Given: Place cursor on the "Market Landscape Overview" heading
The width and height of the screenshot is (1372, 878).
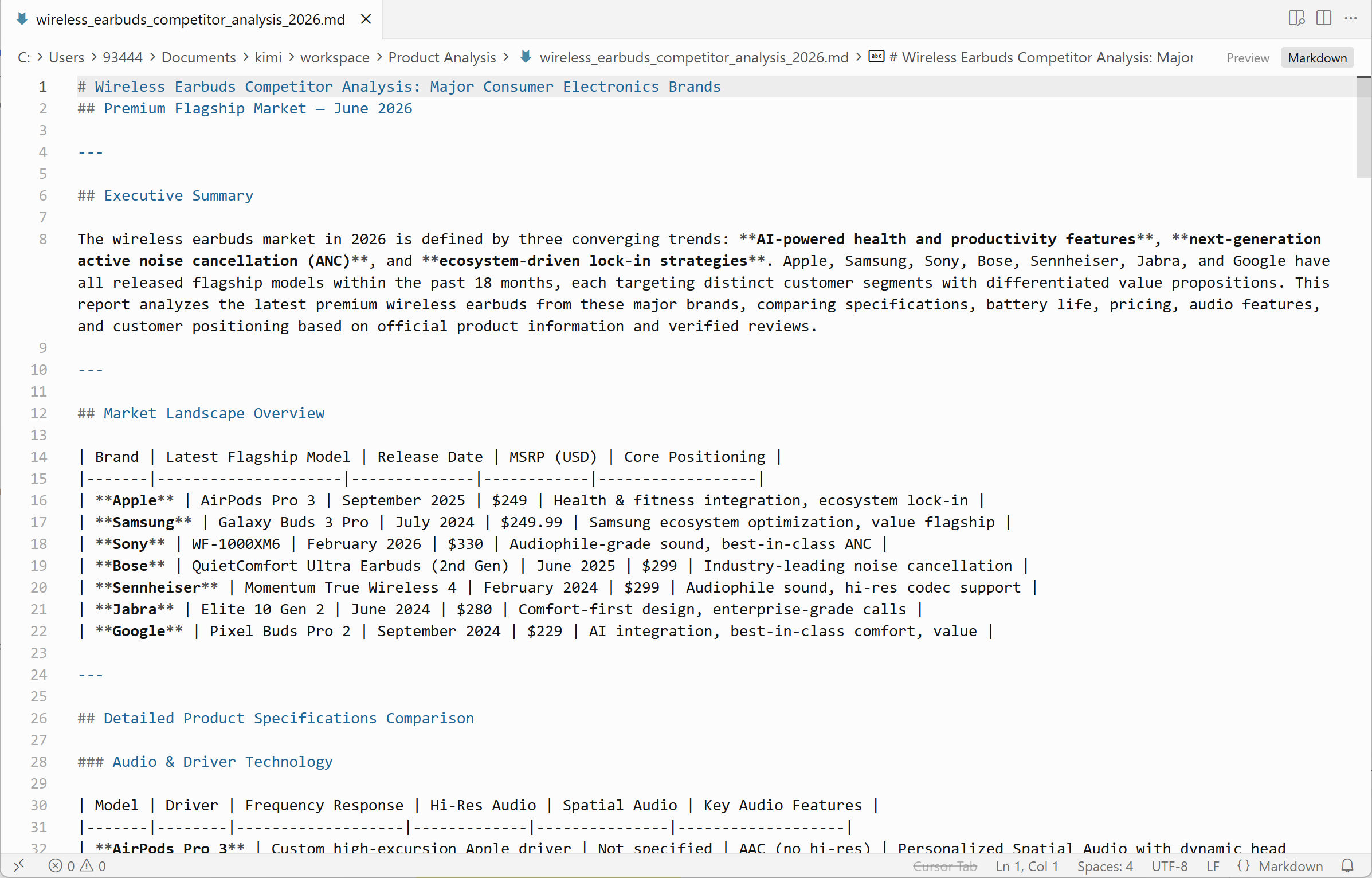Looking at the screenshot, I should click(x=214, y=413).
